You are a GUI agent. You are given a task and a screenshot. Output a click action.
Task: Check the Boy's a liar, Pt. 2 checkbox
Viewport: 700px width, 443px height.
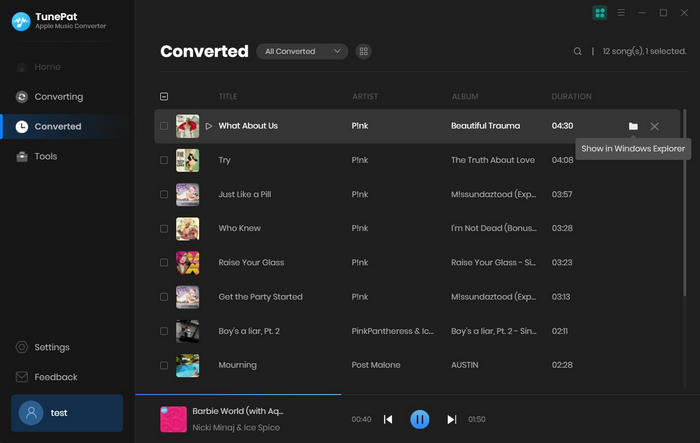pyautogui.click(x=164, y=331)
